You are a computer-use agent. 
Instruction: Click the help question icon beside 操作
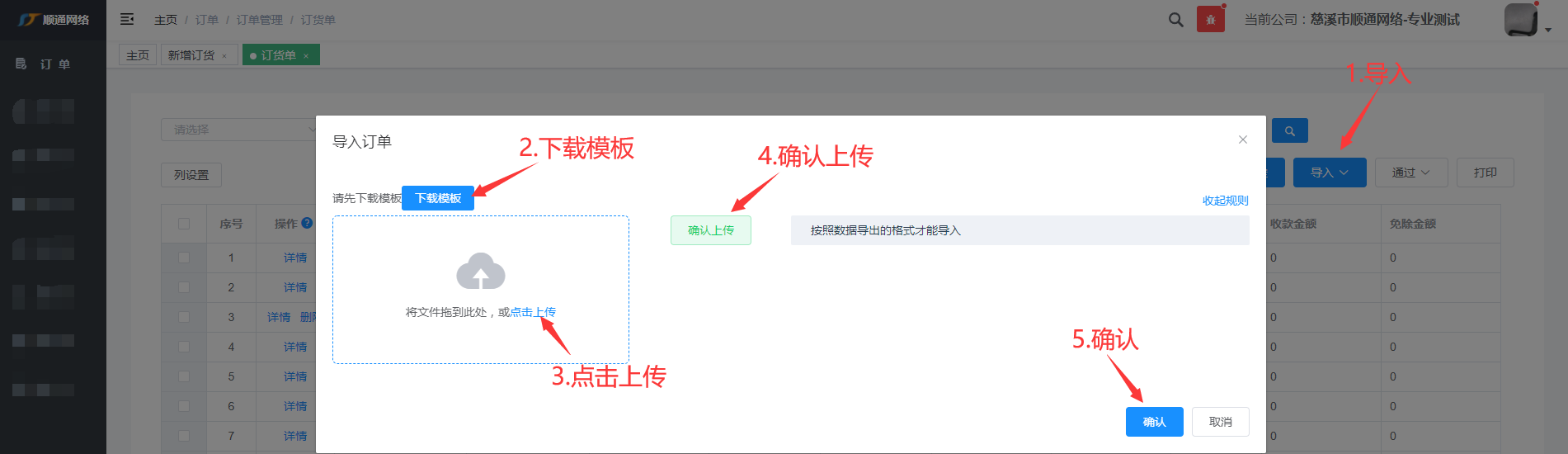click(x=307, y=223)
